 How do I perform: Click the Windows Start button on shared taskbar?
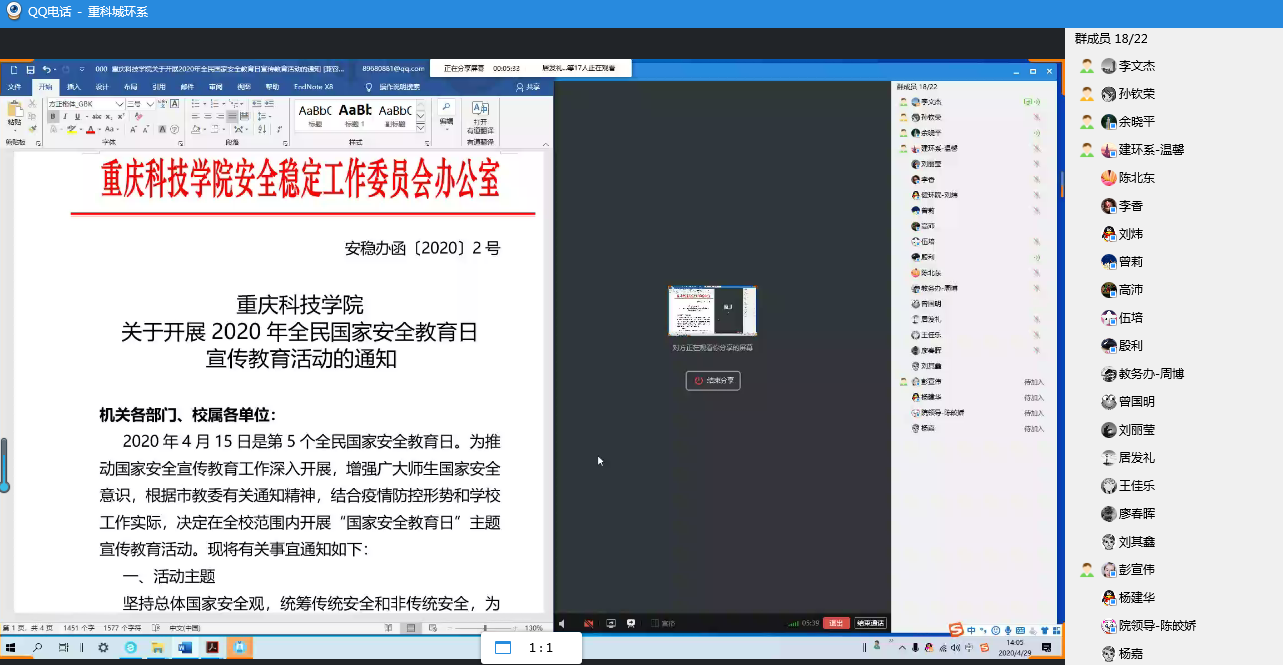[x=11, y=648]
